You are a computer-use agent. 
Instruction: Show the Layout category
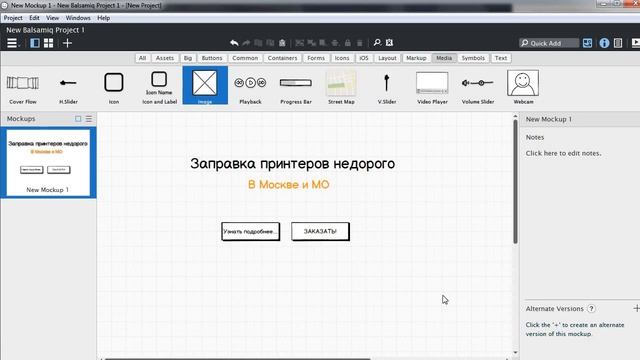click(x=387, y=58)
